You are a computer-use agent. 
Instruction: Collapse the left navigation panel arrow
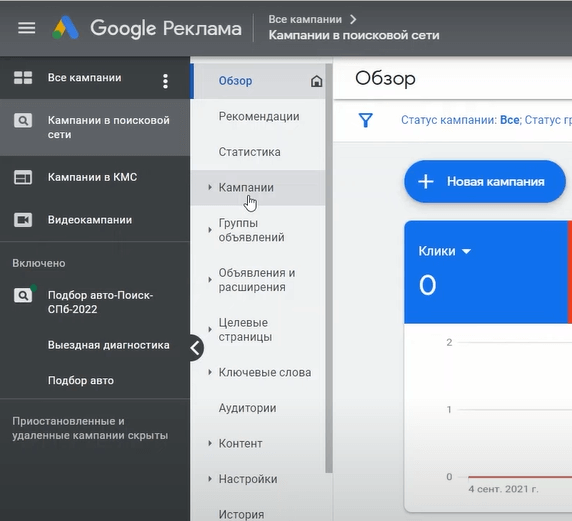click(196, 348)
